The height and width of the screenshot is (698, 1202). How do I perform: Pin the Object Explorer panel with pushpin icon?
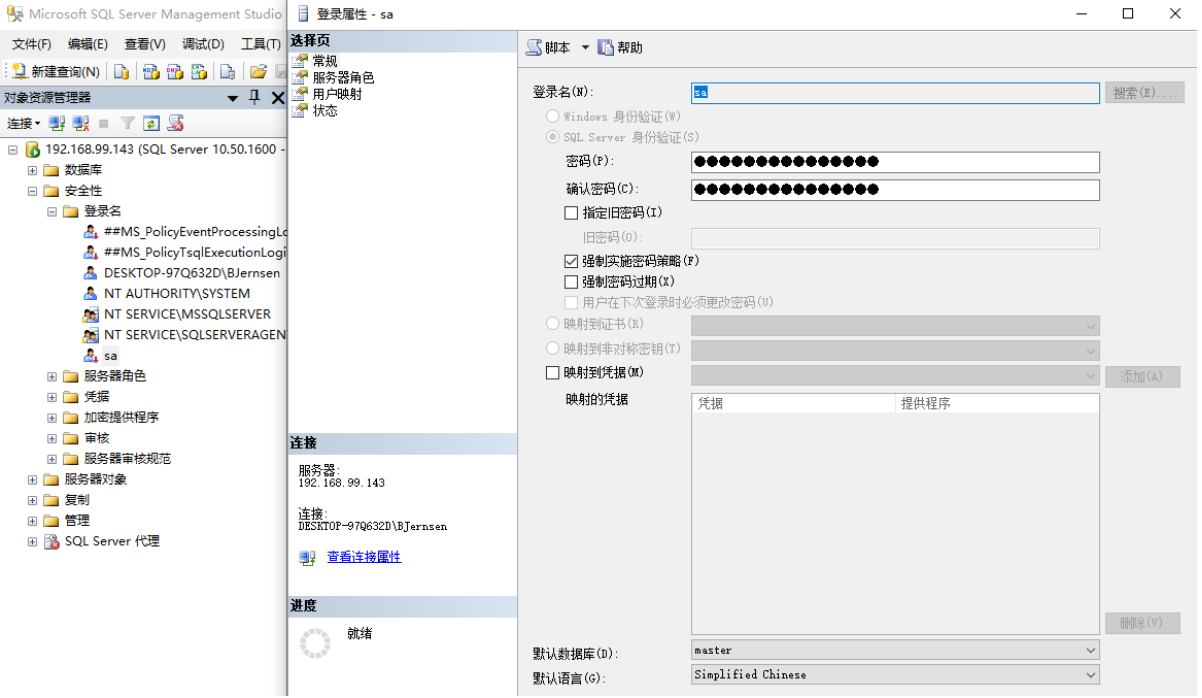(x=255, y=97)
